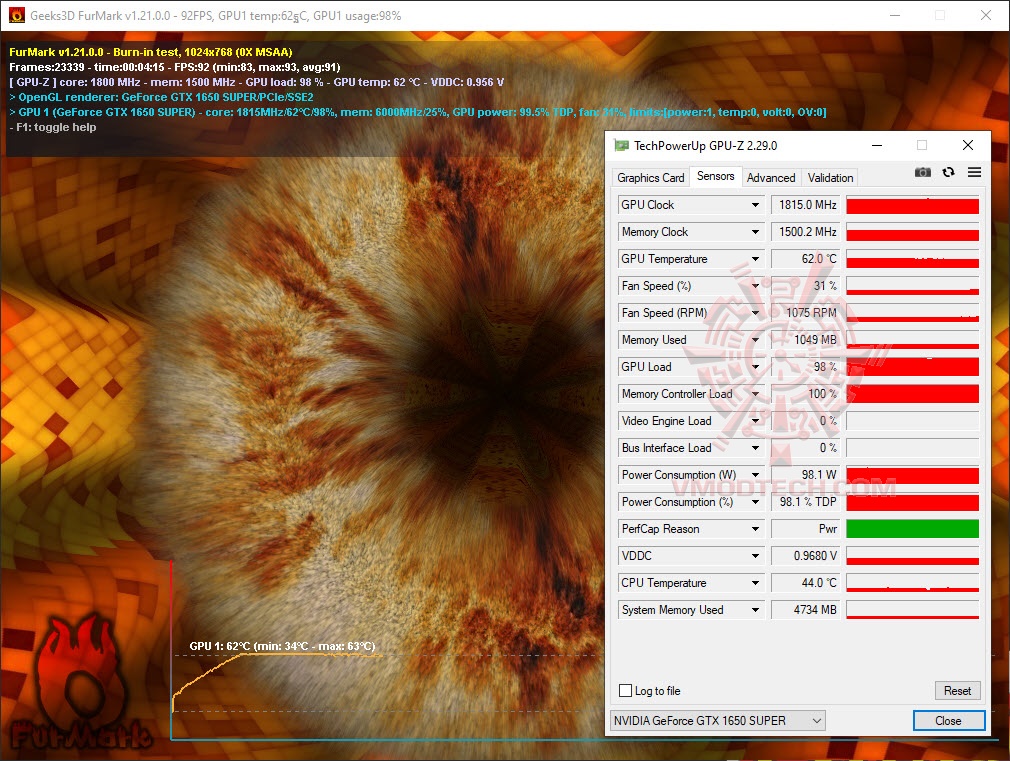Expand the Fan Speed (%) sensor dropdown
The height and width of the screenshot is (761, 1010).
(755, 286)
